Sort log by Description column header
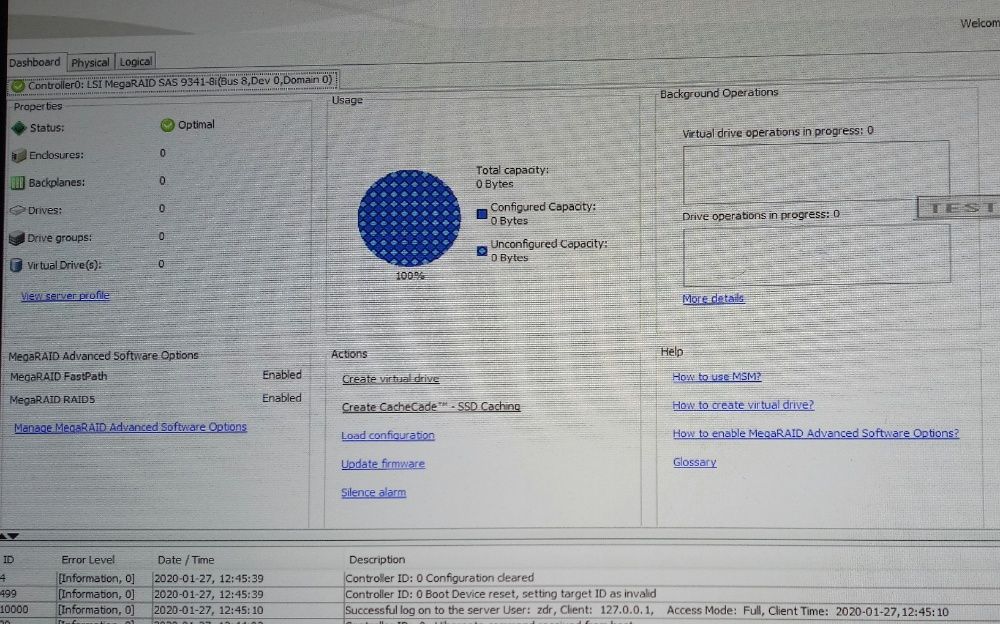1000x624 pixels. pyautogui.click(x=377, y=559)
